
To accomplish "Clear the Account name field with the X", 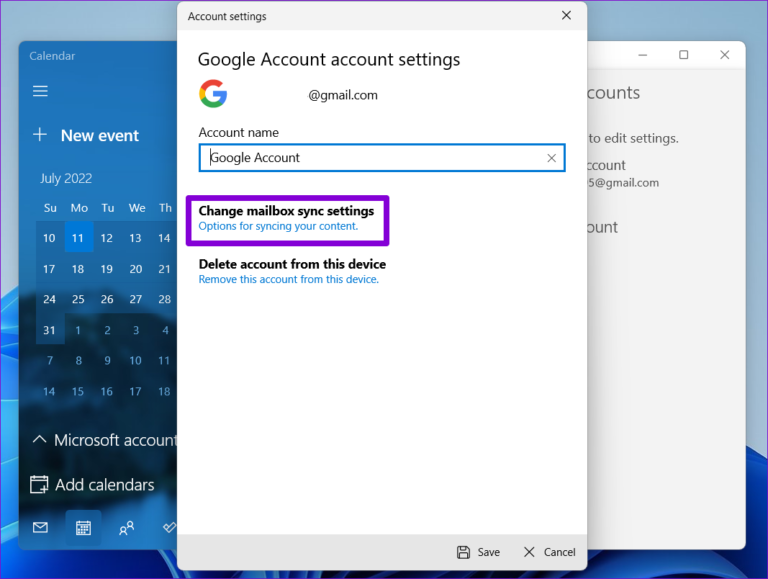I will 552,158.
